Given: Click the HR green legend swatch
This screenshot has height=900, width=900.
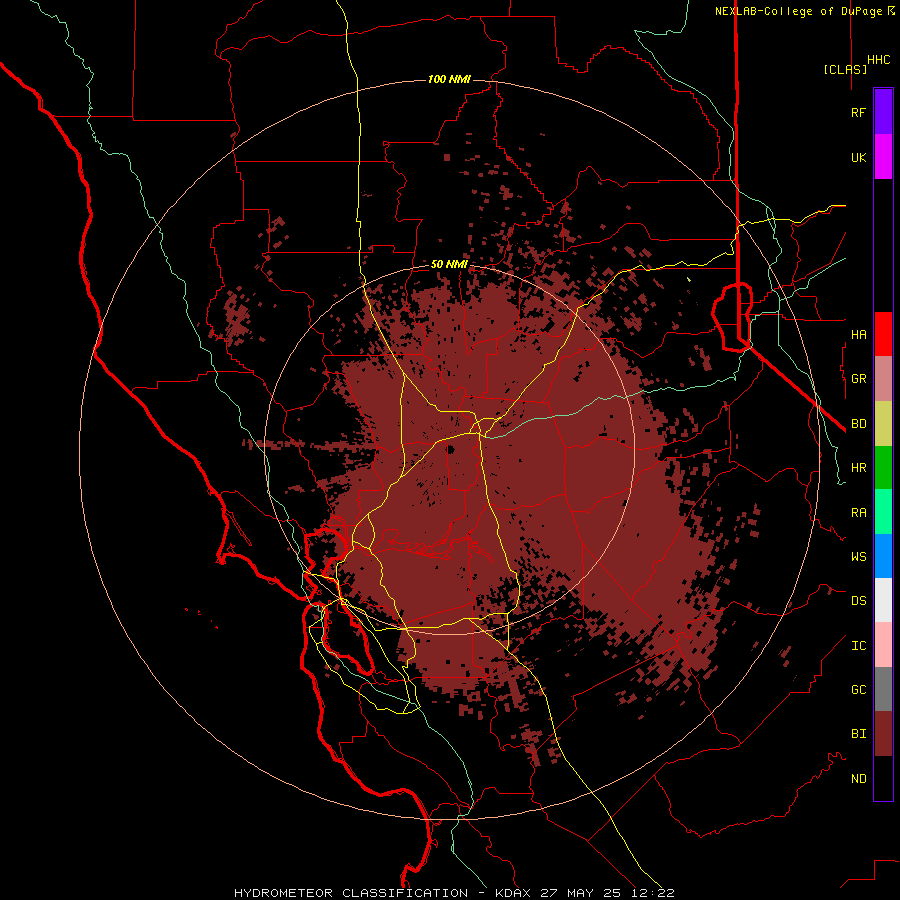Looking at the screenshot, I should coord(883,467).
